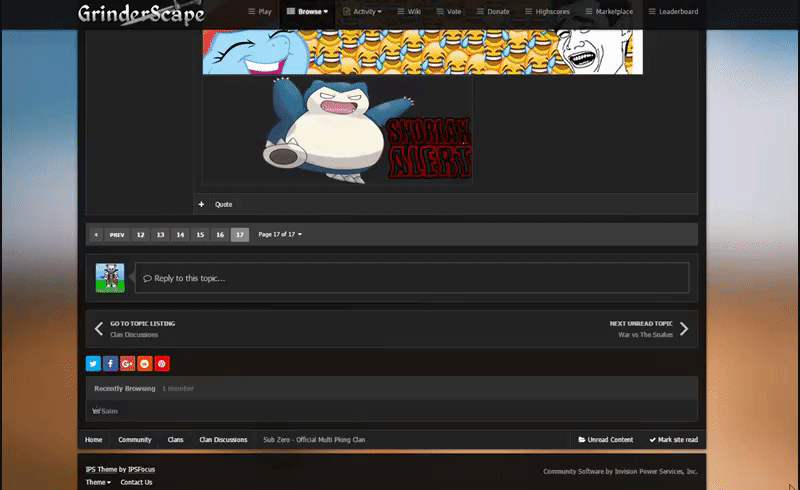Share on Facebook
800x490 pixels.
(x=110, y=363)
